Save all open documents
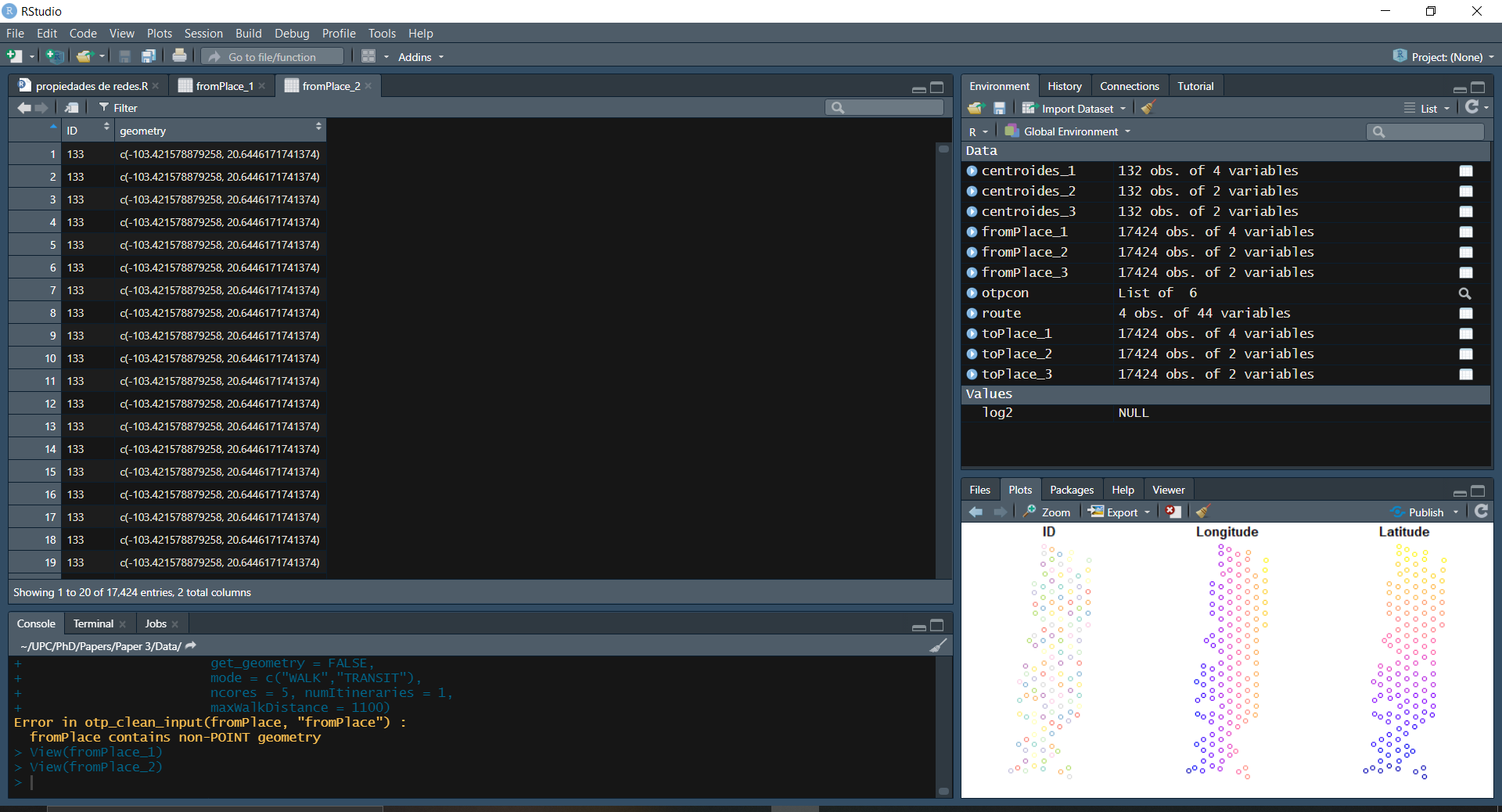This screenshot has height=812, width=1502. (x=148, y=56)
